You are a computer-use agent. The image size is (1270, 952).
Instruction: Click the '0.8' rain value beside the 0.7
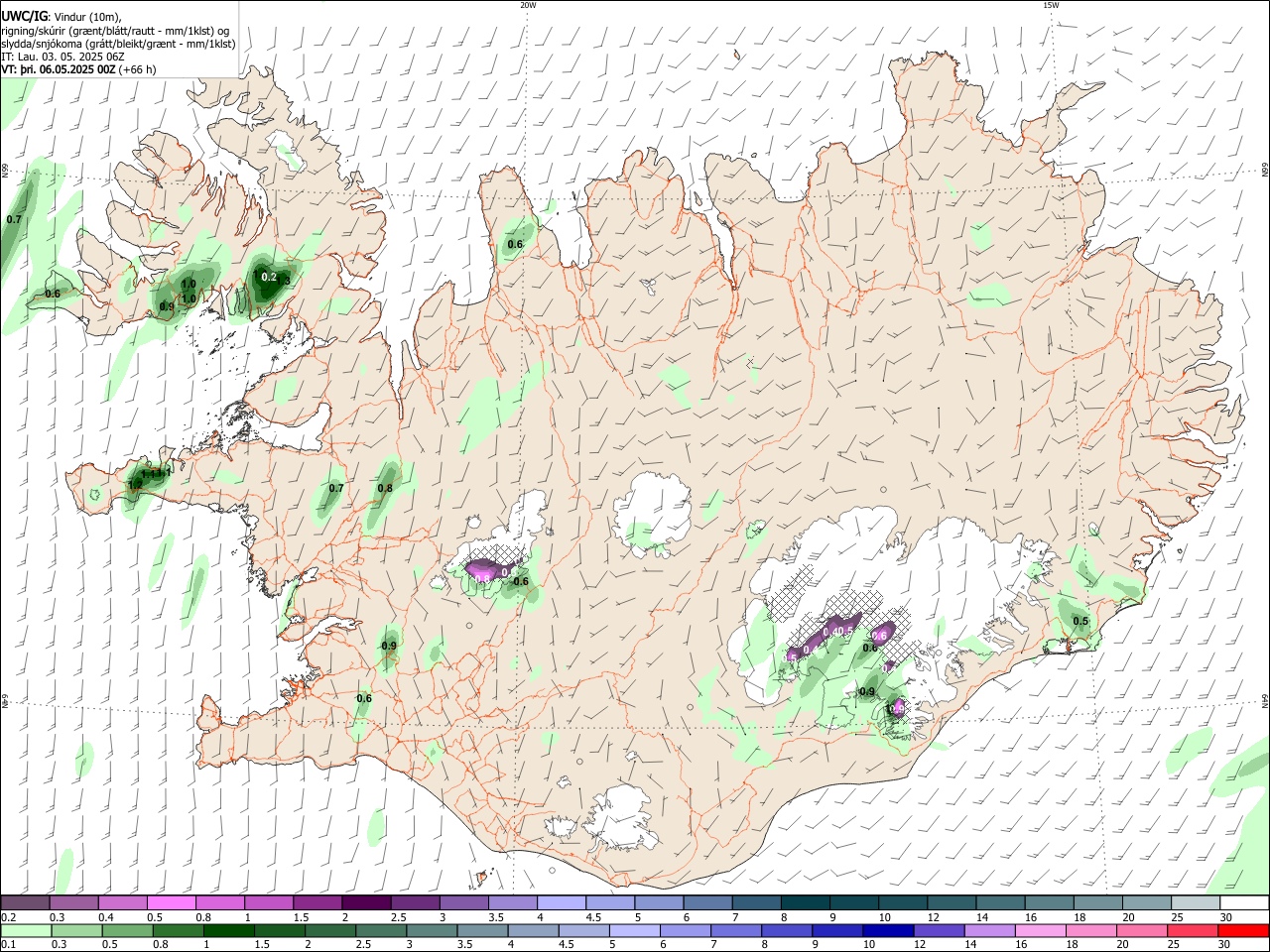(x=385, y=488)
